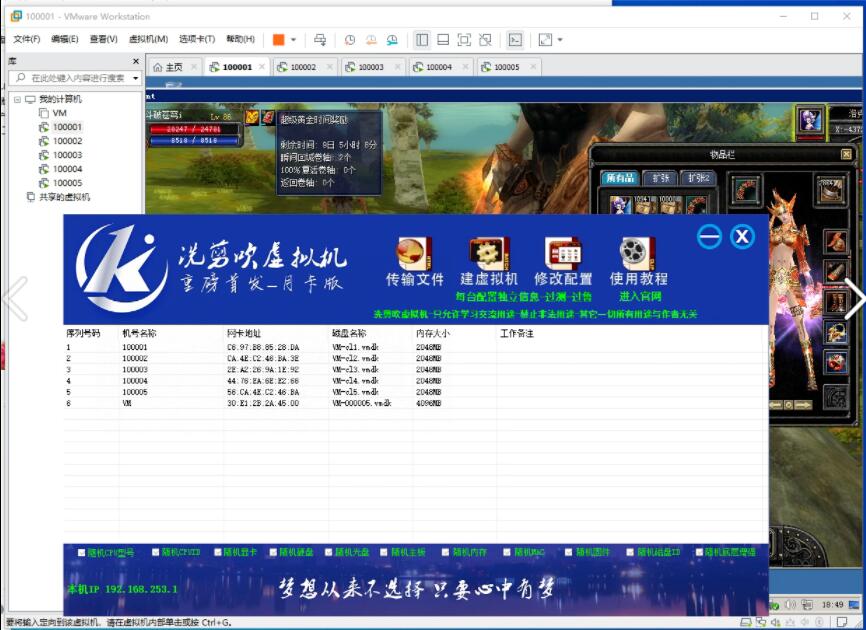Select 100002 in the library tree
866x630 pixels.
pos(67,141)
